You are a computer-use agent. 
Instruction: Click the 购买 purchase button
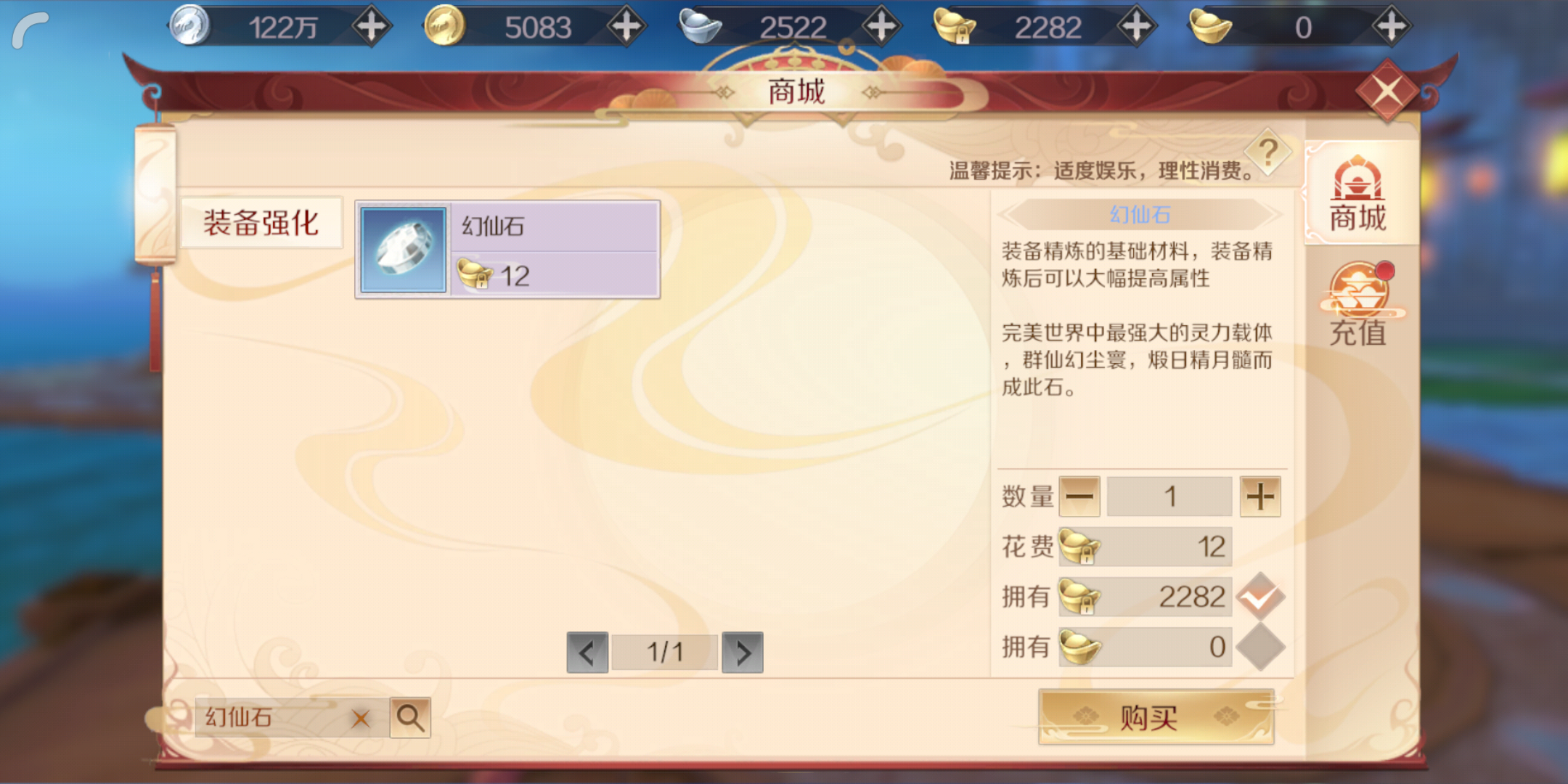tap(1156, 717)
